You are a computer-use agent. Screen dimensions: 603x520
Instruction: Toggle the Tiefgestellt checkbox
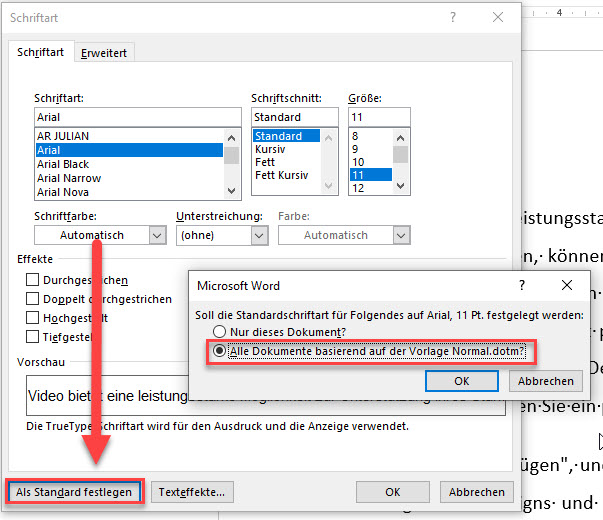[33, 337]
